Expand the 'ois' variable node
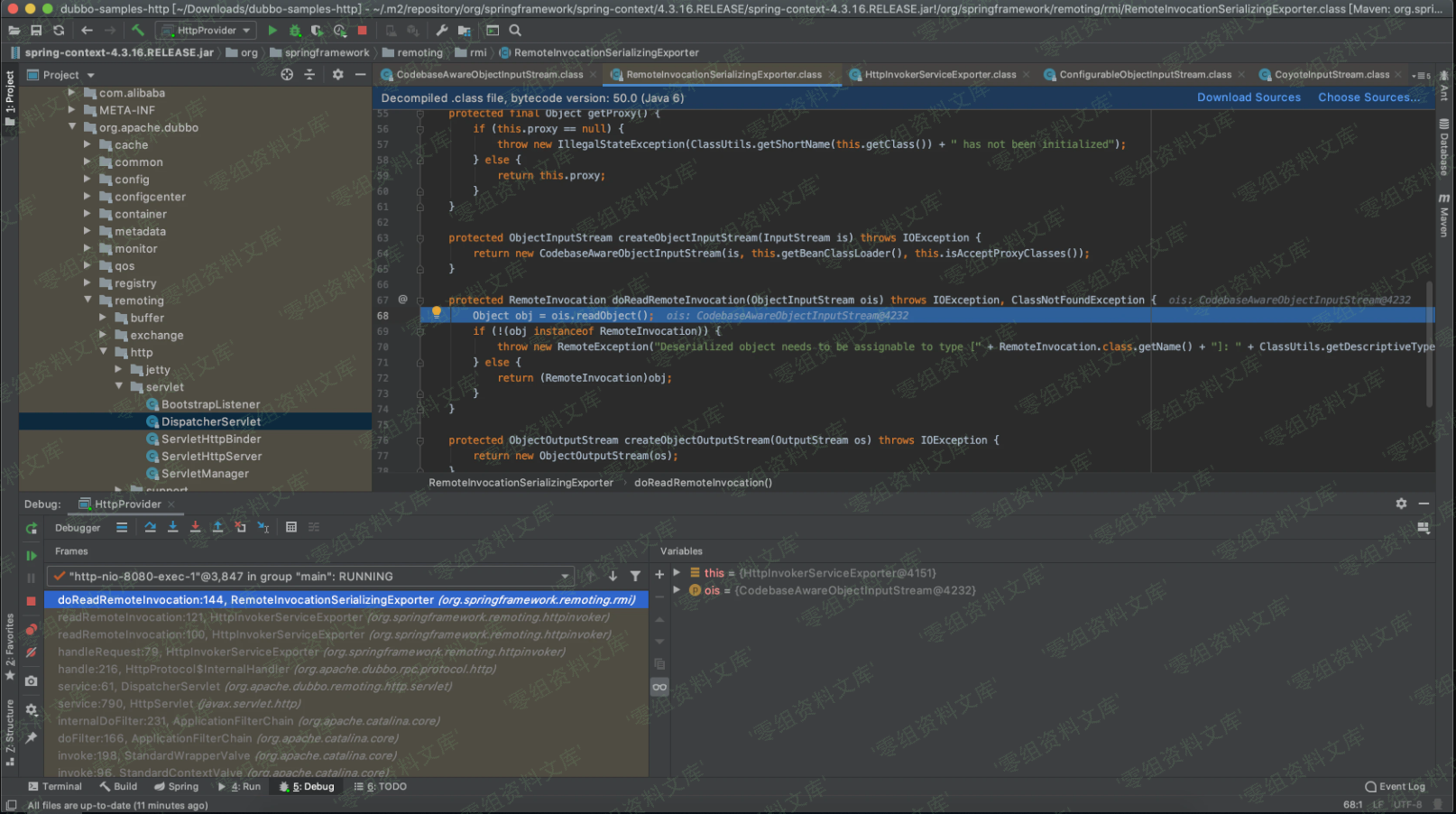Screen dimensions: 1456x814 (677, 590)
